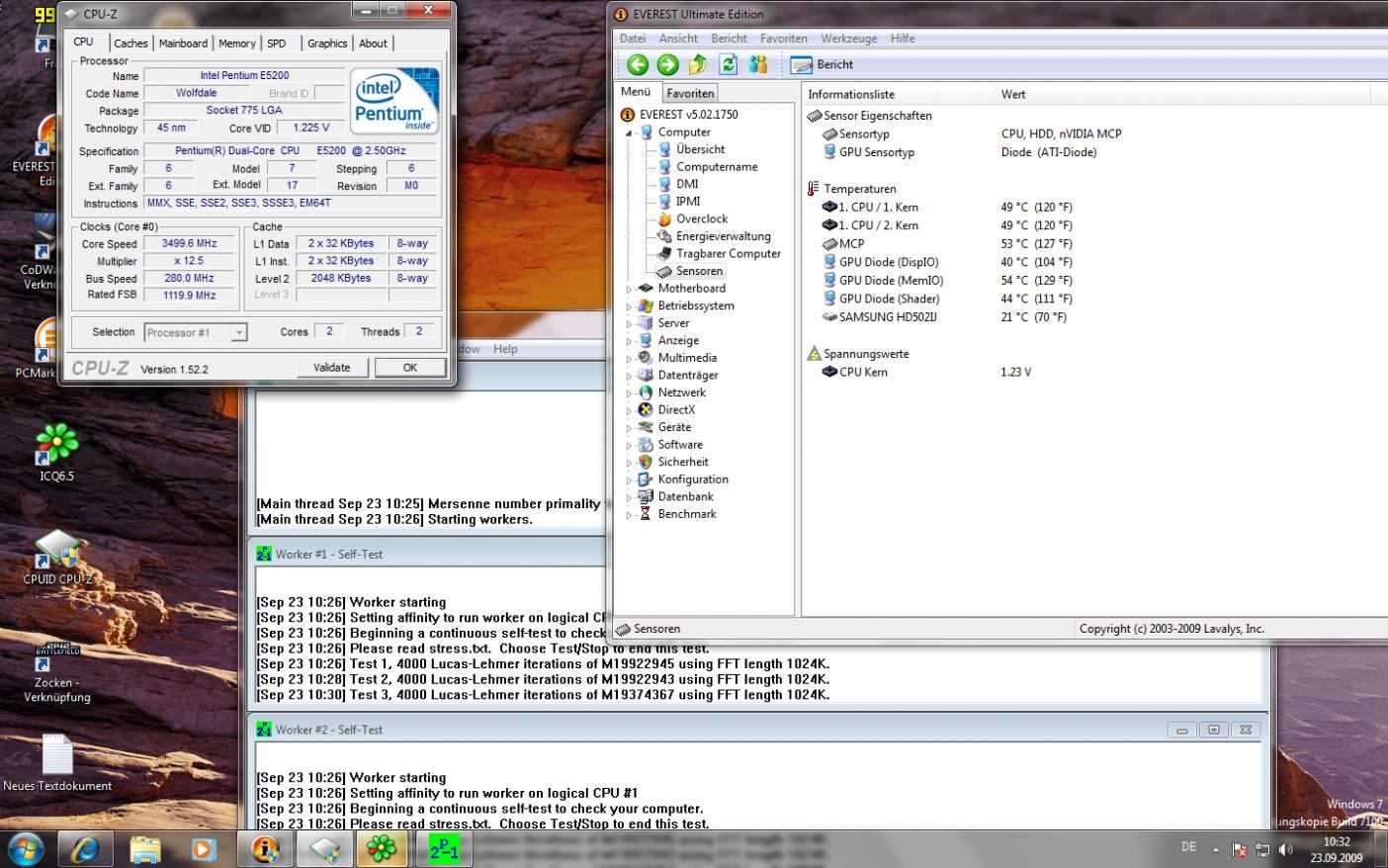The width and height of the screenshot is (1388, 868).
Task: Select Computername in the tree
Action: [717, 167]
